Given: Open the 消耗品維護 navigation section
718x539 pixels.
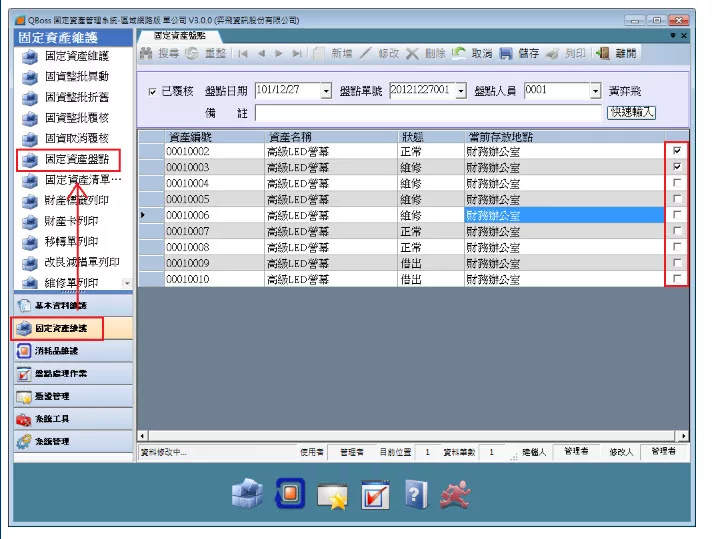Looking at the screenshot, I should pyautogui.click(x=61, y=350).
